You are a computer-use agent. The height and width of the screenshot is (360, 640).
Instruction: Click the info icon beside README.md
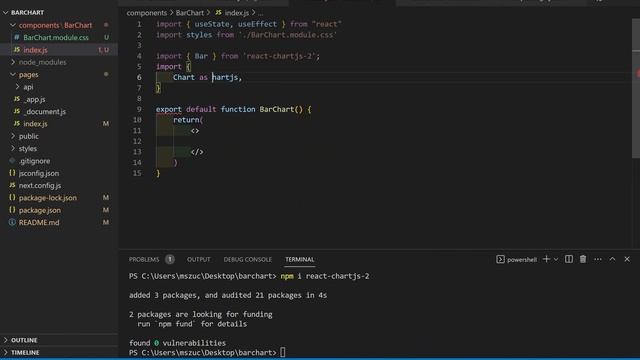tap(12, 222)
